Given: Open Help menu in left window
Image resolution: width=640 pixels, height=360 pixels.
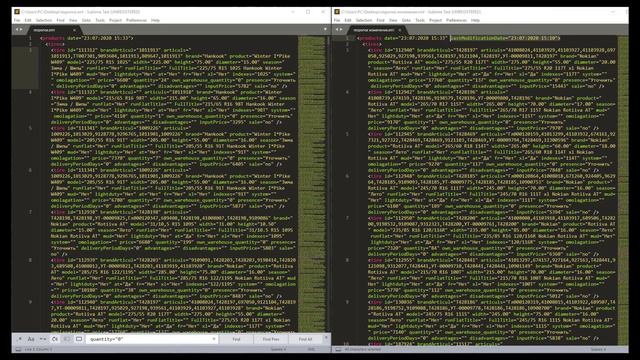Looking at the screenshot, I should click(155, 20).
